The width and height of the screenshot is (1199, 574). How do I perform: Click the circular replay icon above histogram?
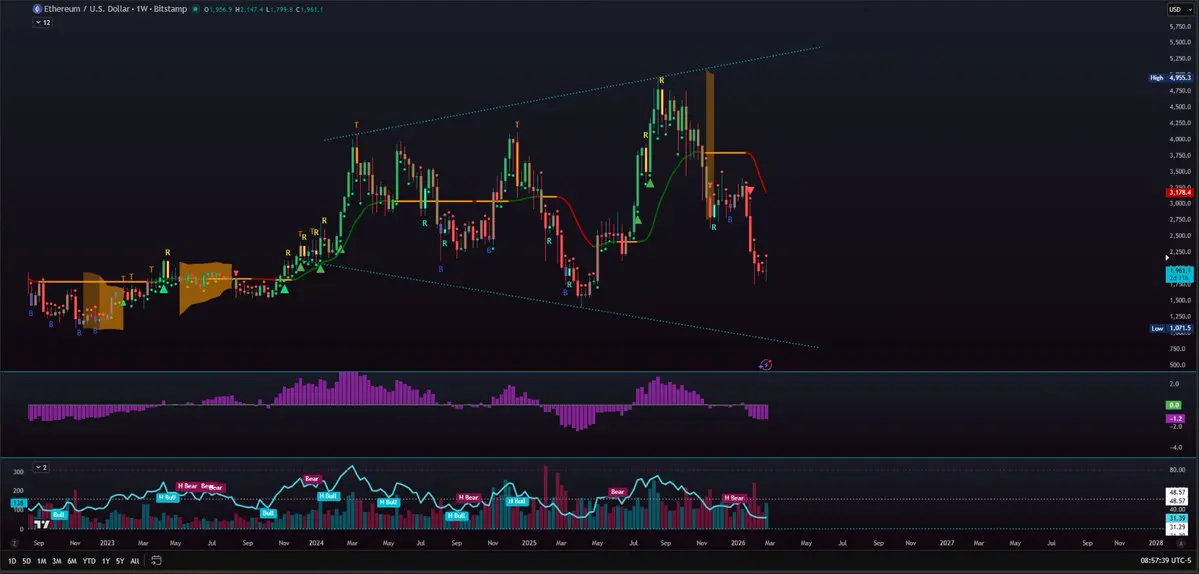(x=765, y=365)
